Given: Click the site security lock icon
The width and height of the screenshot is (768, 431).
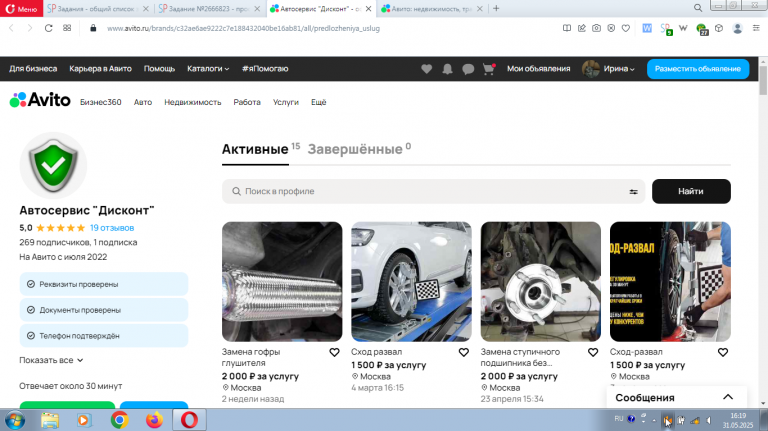Looking at the screenshot, I should point(93,28).
